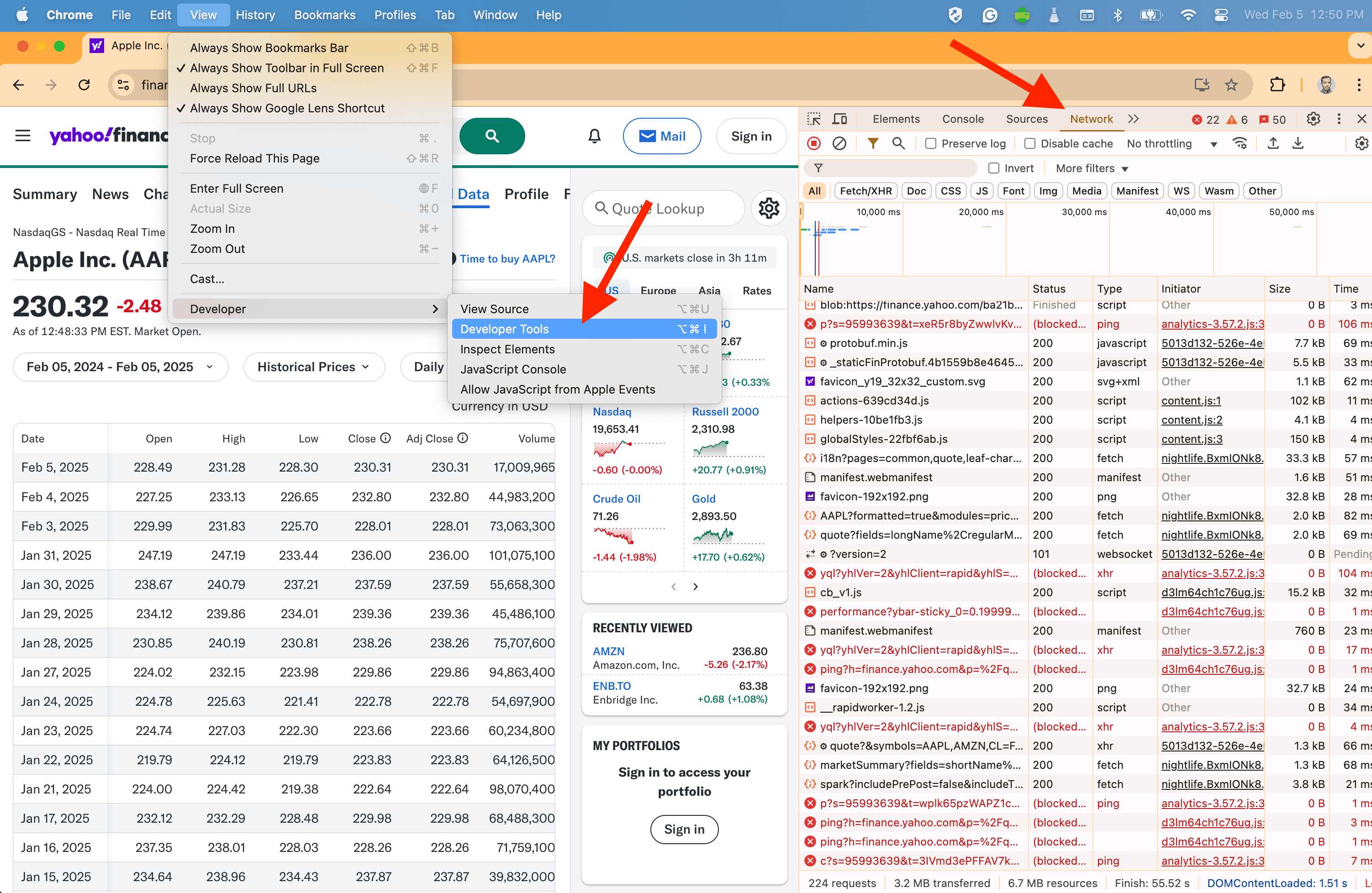Click Sign in in Yahoo header
1372x893 pixels.
751,136
